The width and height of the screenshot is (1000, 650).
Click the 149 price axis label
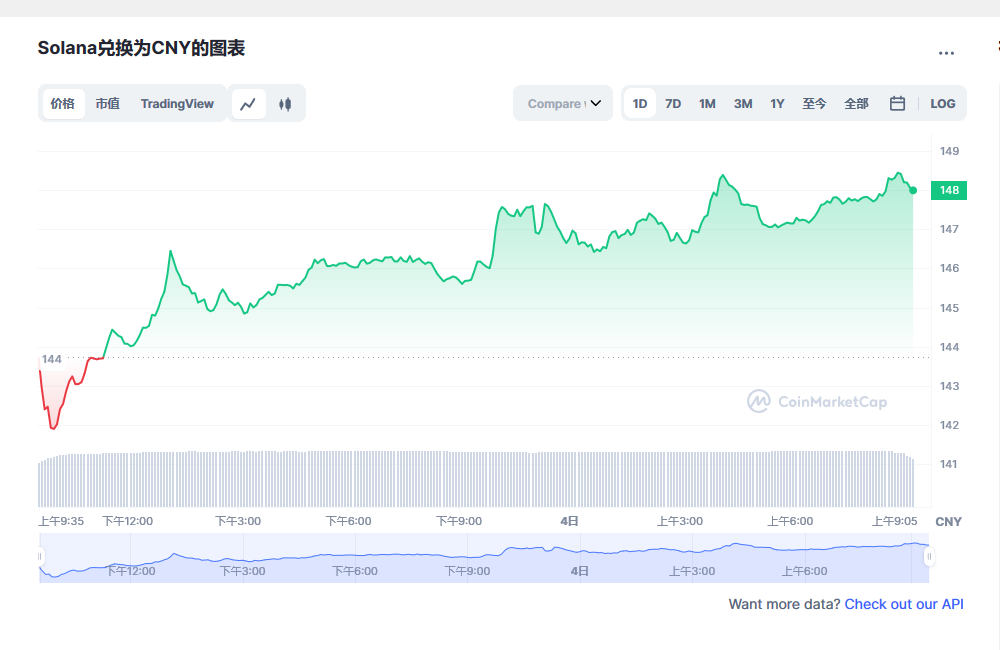(949, 151)
